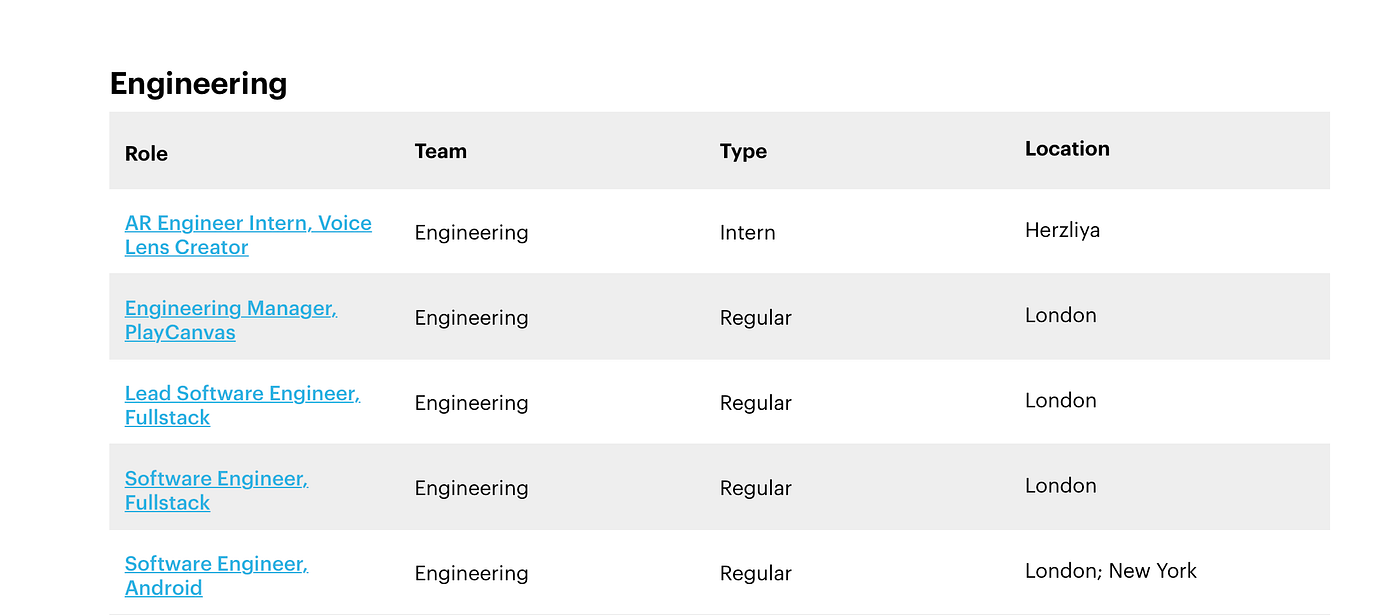Click the London location for Software Engineer, Fullstack
Image resolution: width=1400 pixels, height=615 pixels.
coord(1061,485)
